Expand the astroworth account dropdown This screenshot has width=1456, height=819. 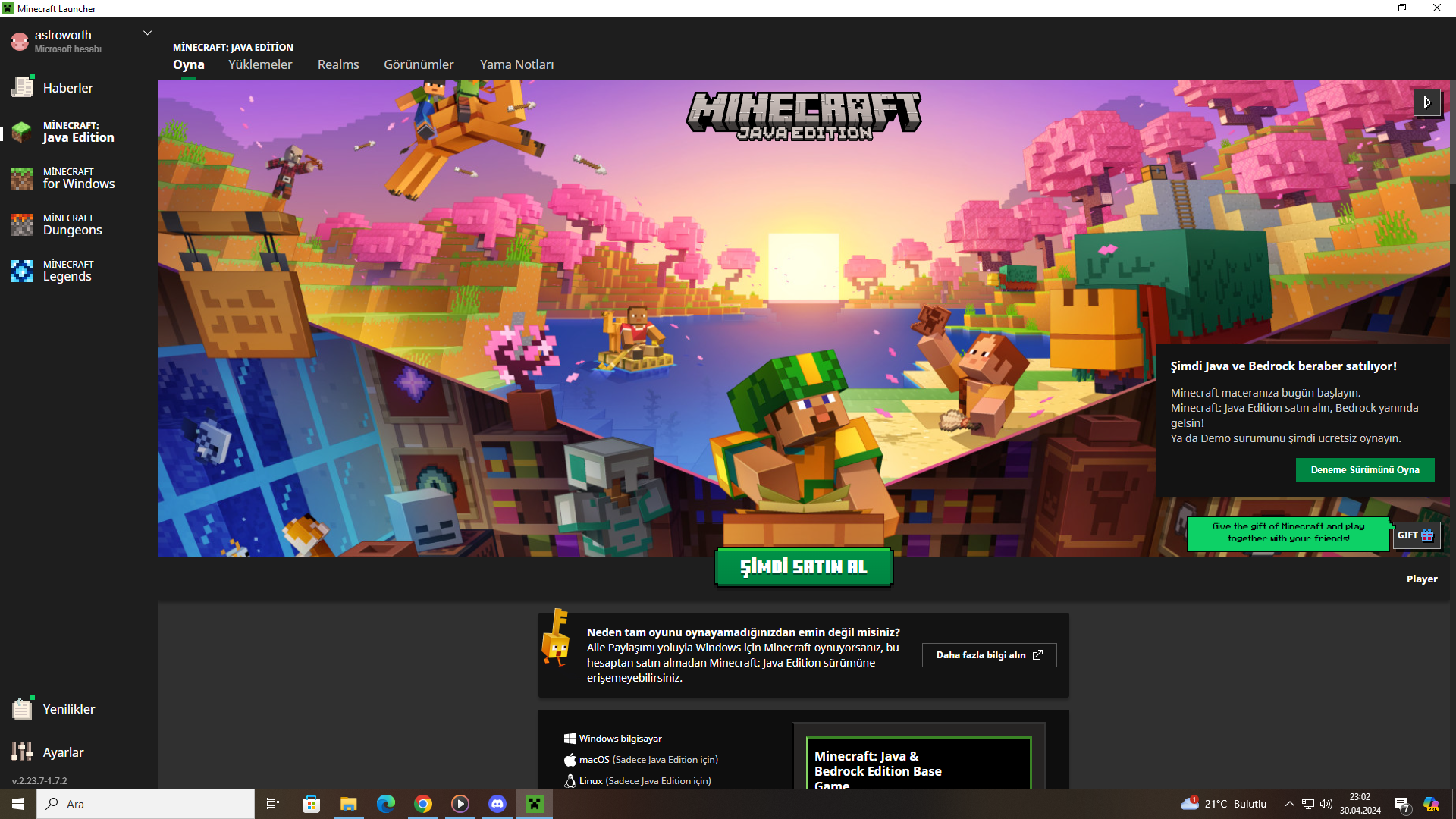148,33
